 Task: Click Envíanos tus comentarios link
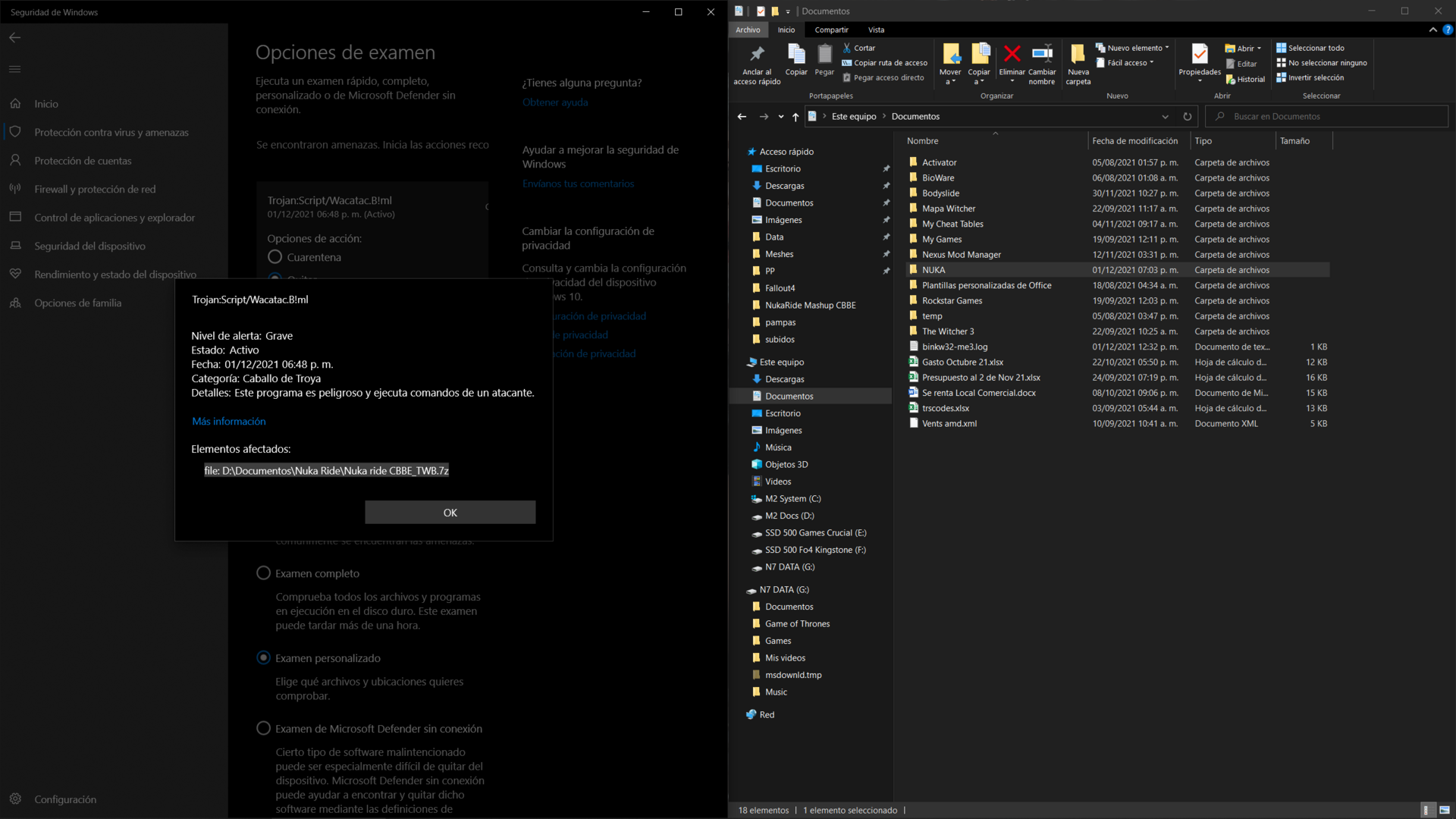(578, 184)
